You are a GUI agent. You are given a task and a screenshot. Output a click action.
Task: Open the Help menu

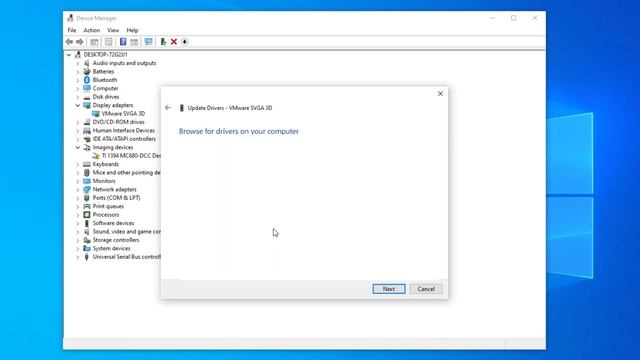click(132, 30)
